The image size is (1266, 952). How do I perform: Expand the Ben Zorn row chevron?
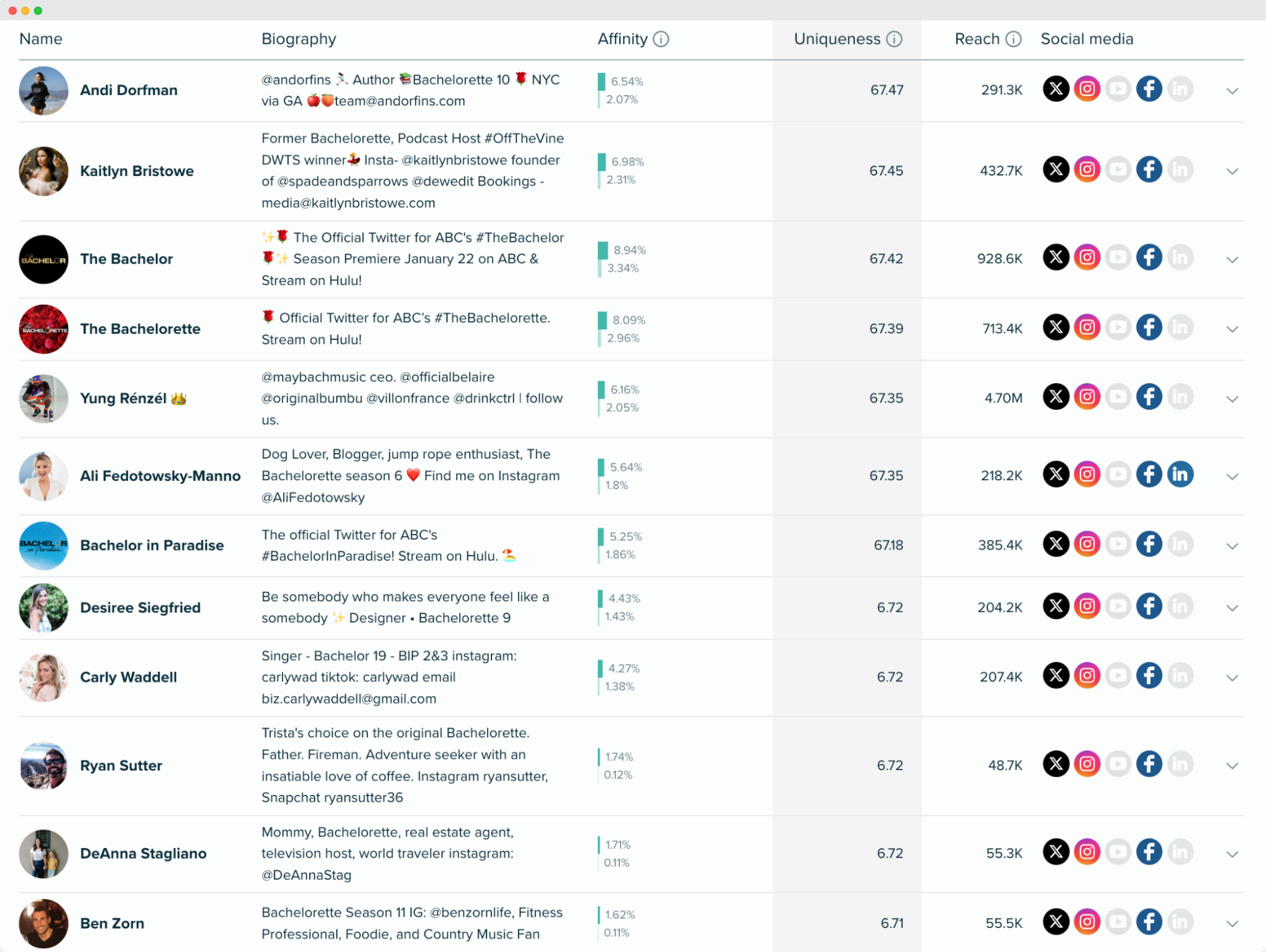[1231, 923]
